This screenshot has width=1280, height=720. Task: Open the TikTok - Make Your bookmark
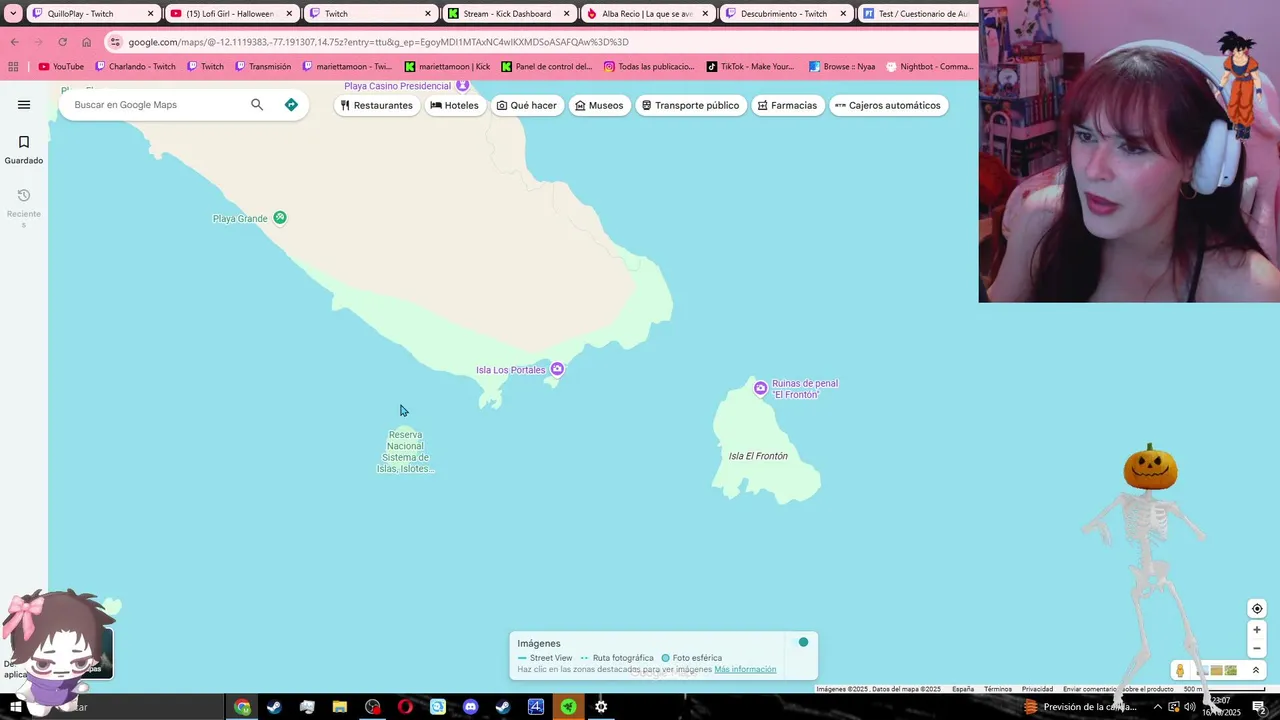point(750,67)
